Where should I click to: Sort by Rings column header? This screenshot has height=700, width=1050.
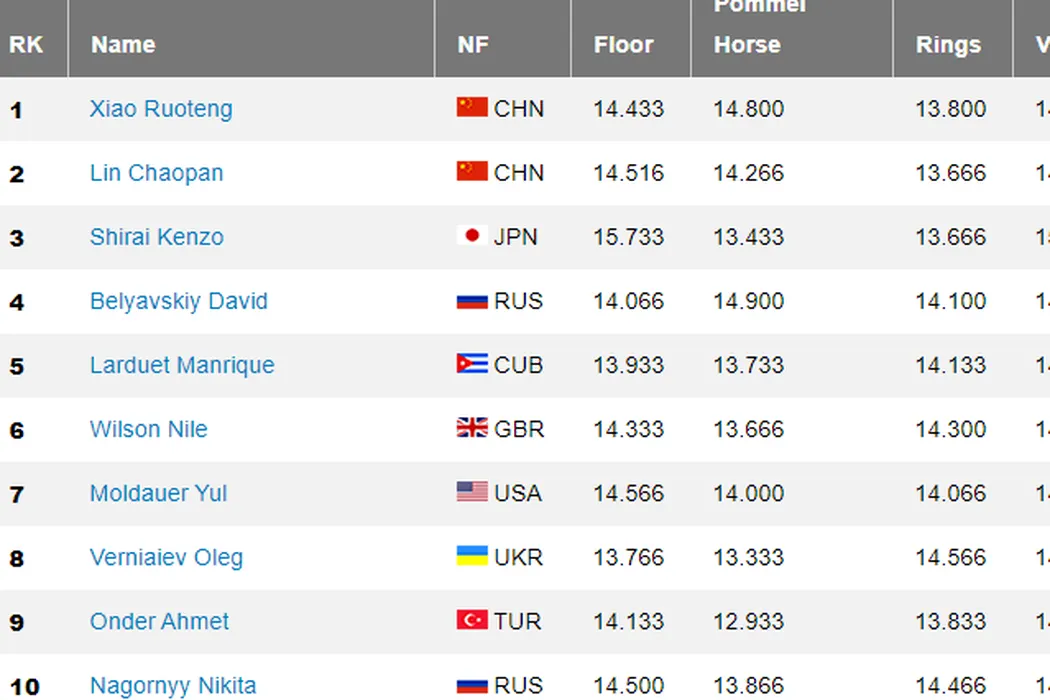tap(948, 45)
